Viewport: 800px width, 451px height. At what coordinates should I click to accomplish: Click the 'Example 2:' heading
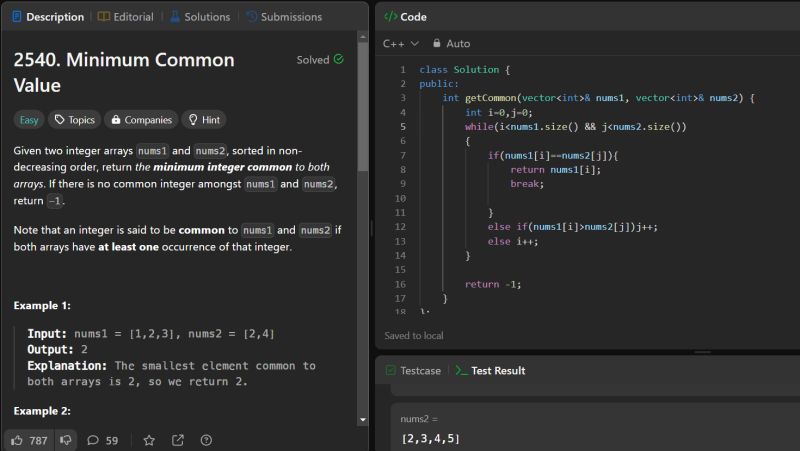coord(42,411)
